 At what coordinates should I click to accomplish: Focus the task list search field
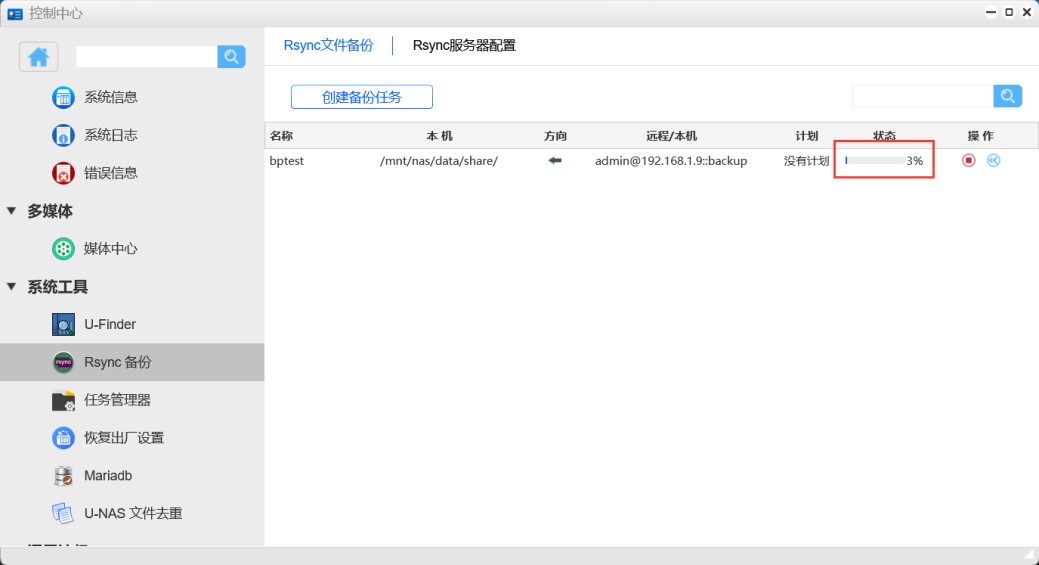click(922, 96)
